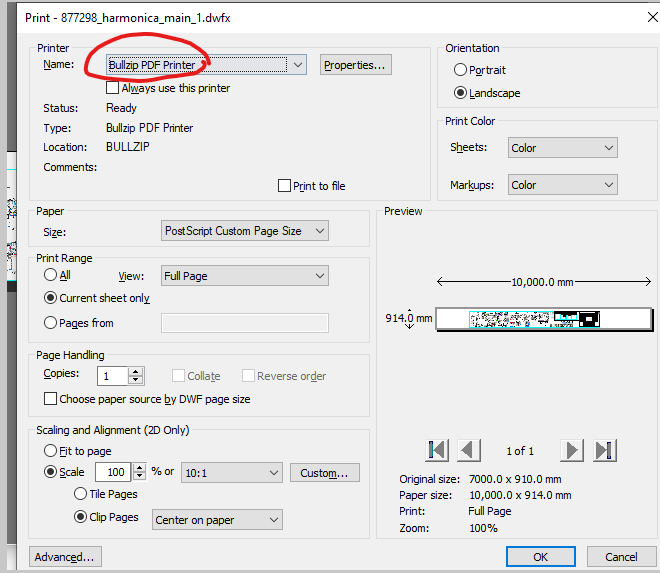The height and width of the screenshot is (573, 660).
Task: Open the Paper Size dropdown
Action: [245, 231]
